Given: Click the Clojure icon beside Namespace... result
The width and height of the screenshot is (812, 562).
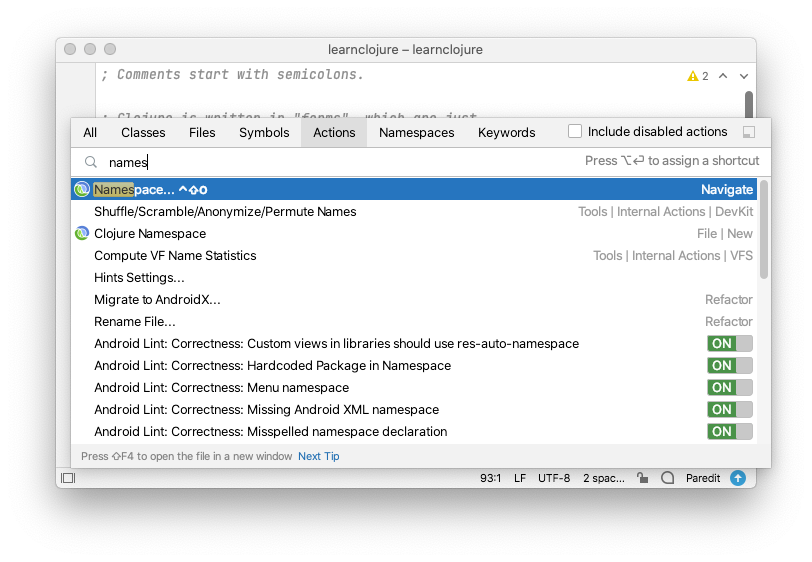Looking at the screenshot, I should pos(82,190).
